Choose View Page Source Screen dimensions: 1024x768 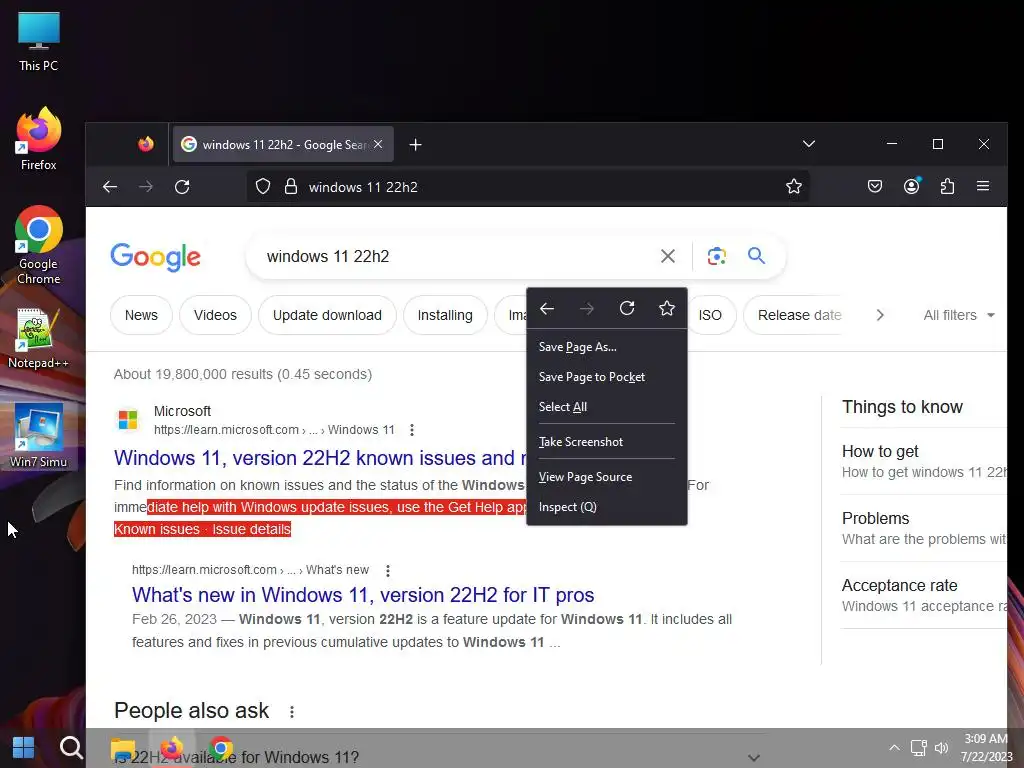pos(607,477)
